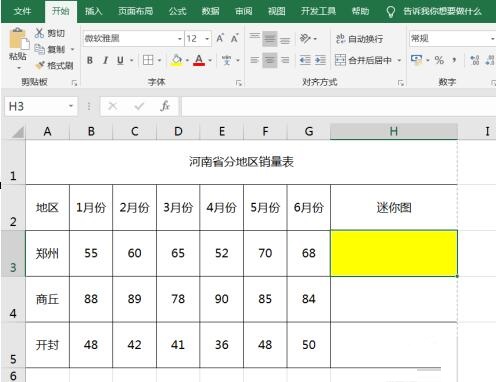Align text right icon
This screenshot has width=496, height=382.
(285, 60)
